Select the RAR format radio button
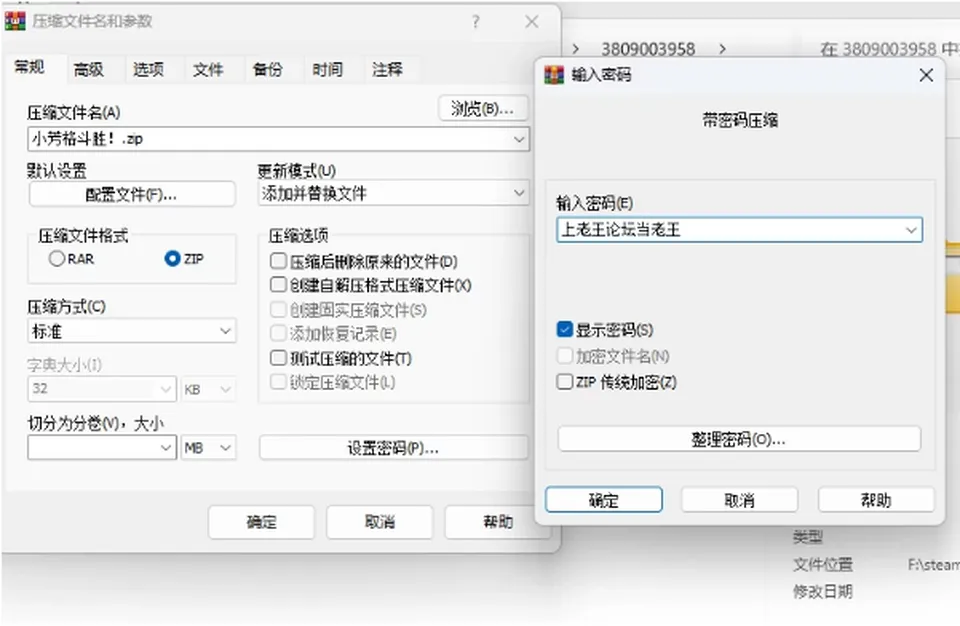The height and width of the screenshot is (626, 960). [x=57, y=258]
